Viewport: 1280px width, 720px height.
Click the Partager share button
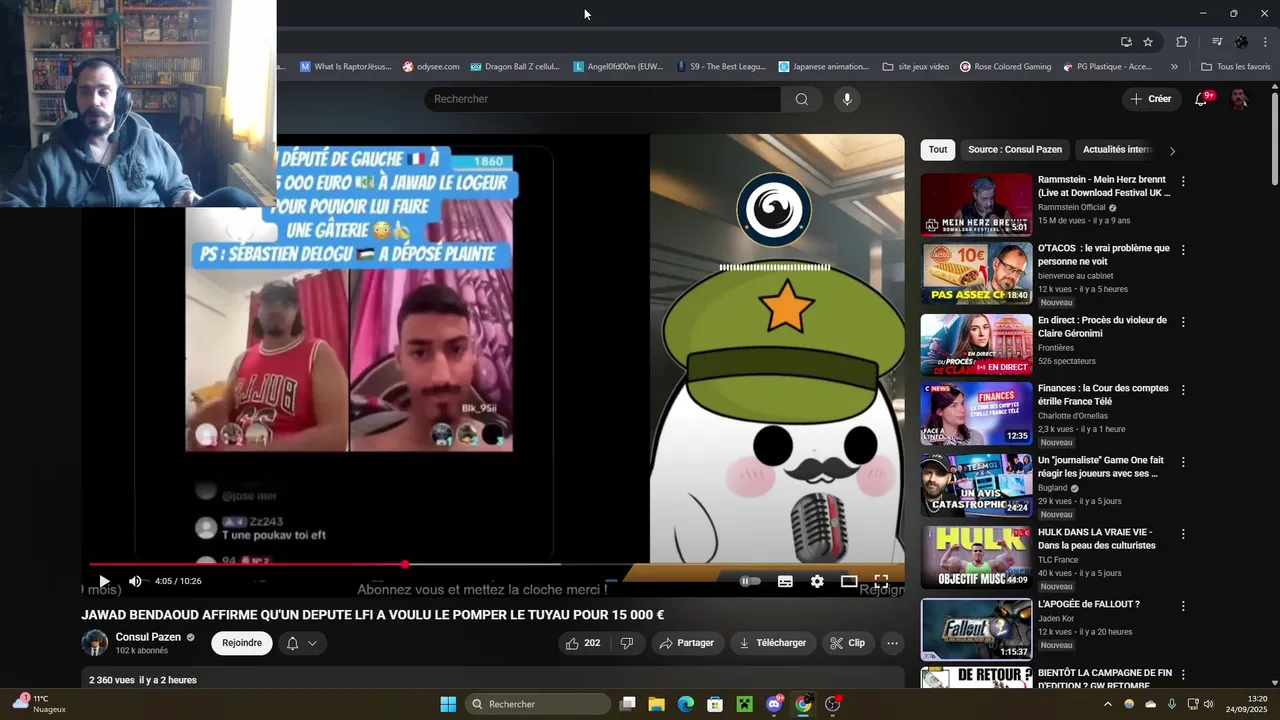688,643
